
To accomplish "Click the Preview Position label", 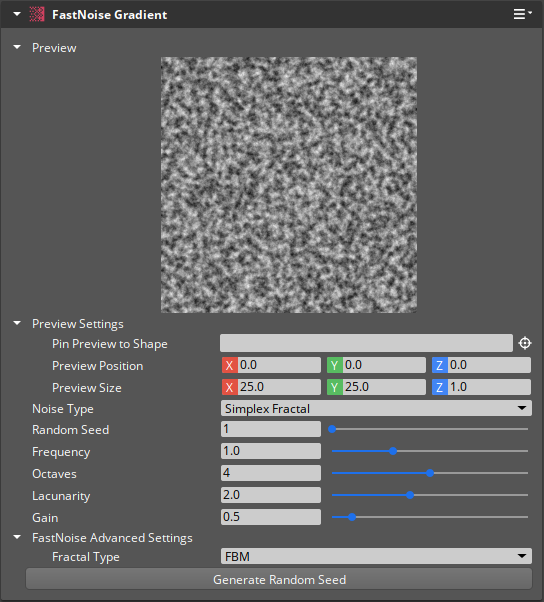I will pyautogui.click(x=98, y=366).
